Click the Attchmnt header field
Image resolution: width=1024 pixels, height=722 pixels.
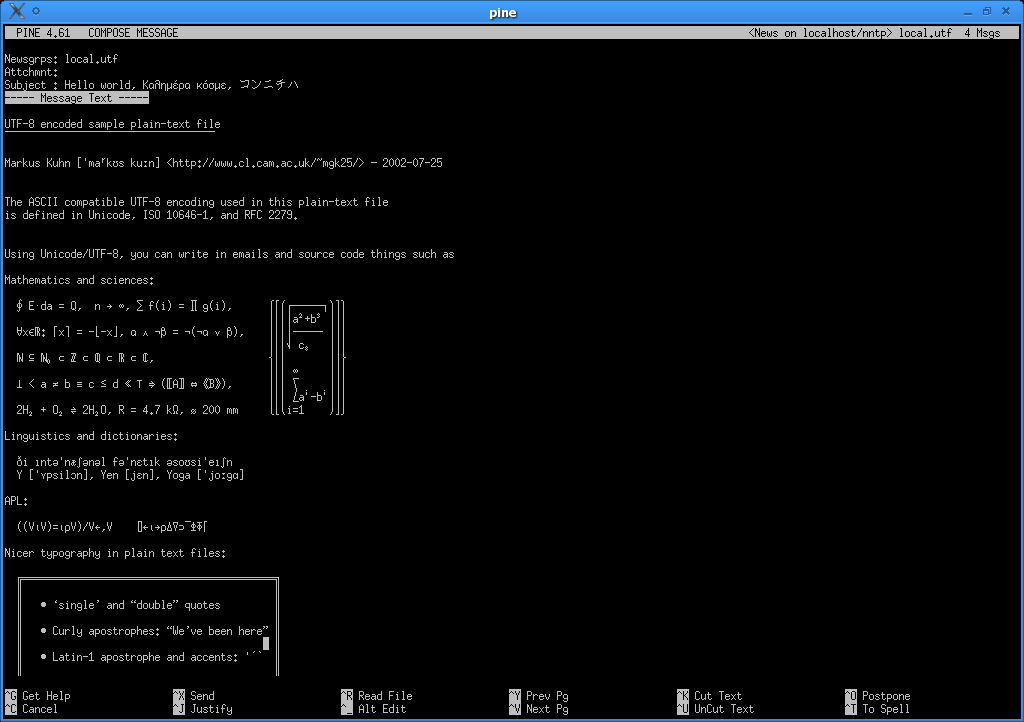click(31, 72)
